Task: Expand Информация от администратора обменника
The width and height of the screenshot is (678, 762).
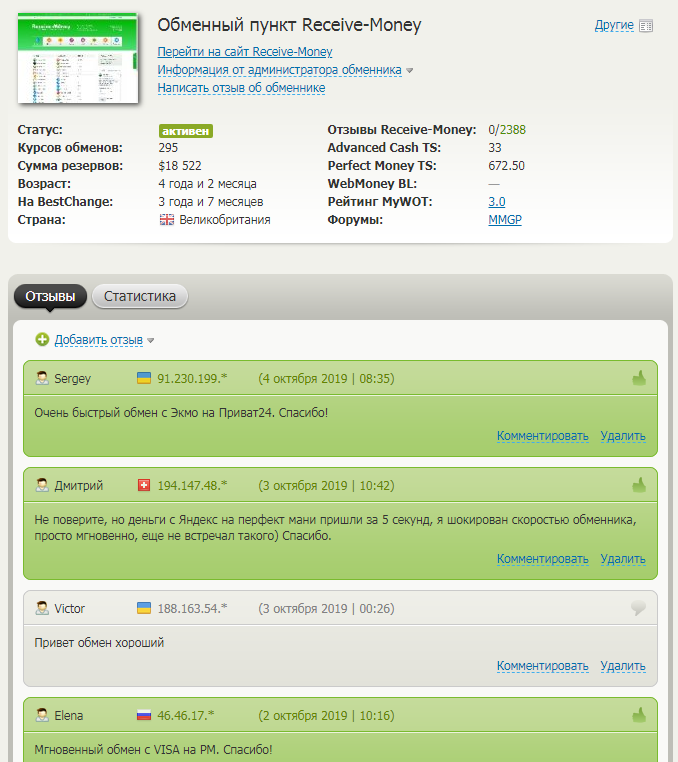Action: (x=279, y=70)
